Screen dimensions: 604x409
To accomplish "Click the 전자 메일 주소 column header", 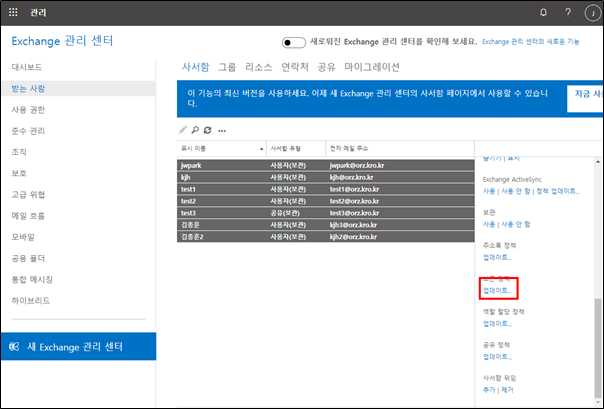I will pos(400,149).
